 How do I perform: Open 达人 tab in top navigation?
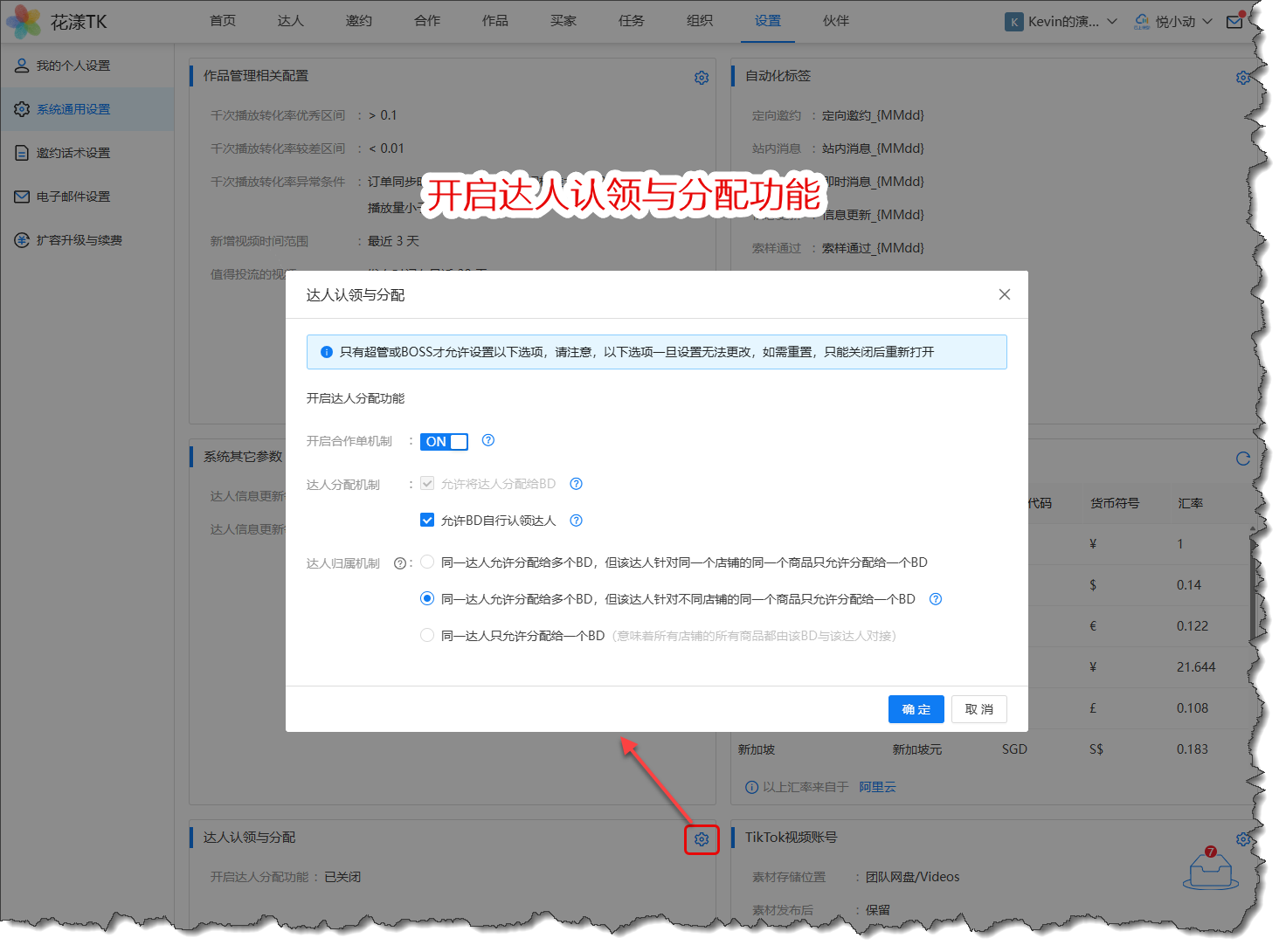click(290, 21)
